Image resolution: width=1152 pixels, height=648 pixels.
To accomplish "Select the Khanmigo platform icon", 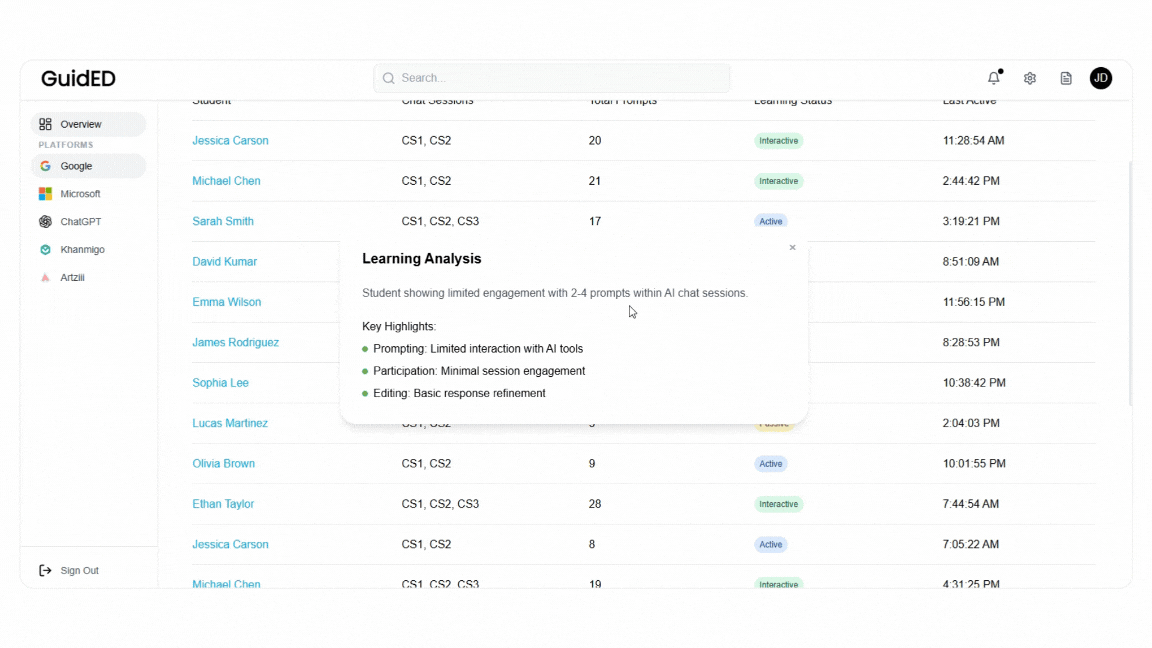I will coord(45,249).
